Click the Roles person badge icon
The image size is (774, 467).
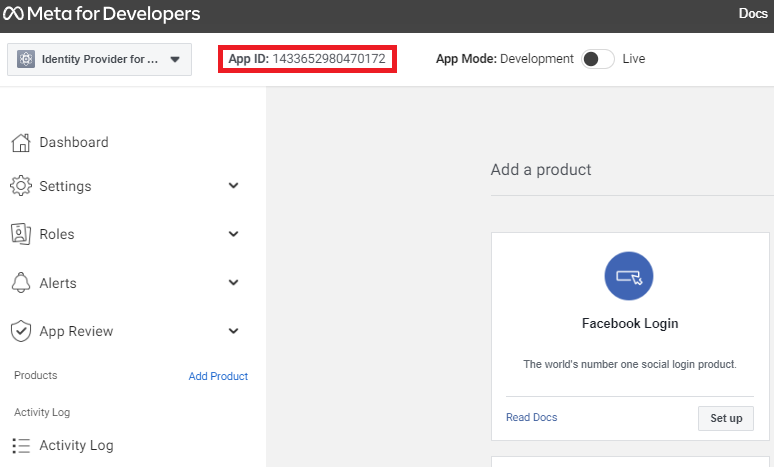[20, 234]
